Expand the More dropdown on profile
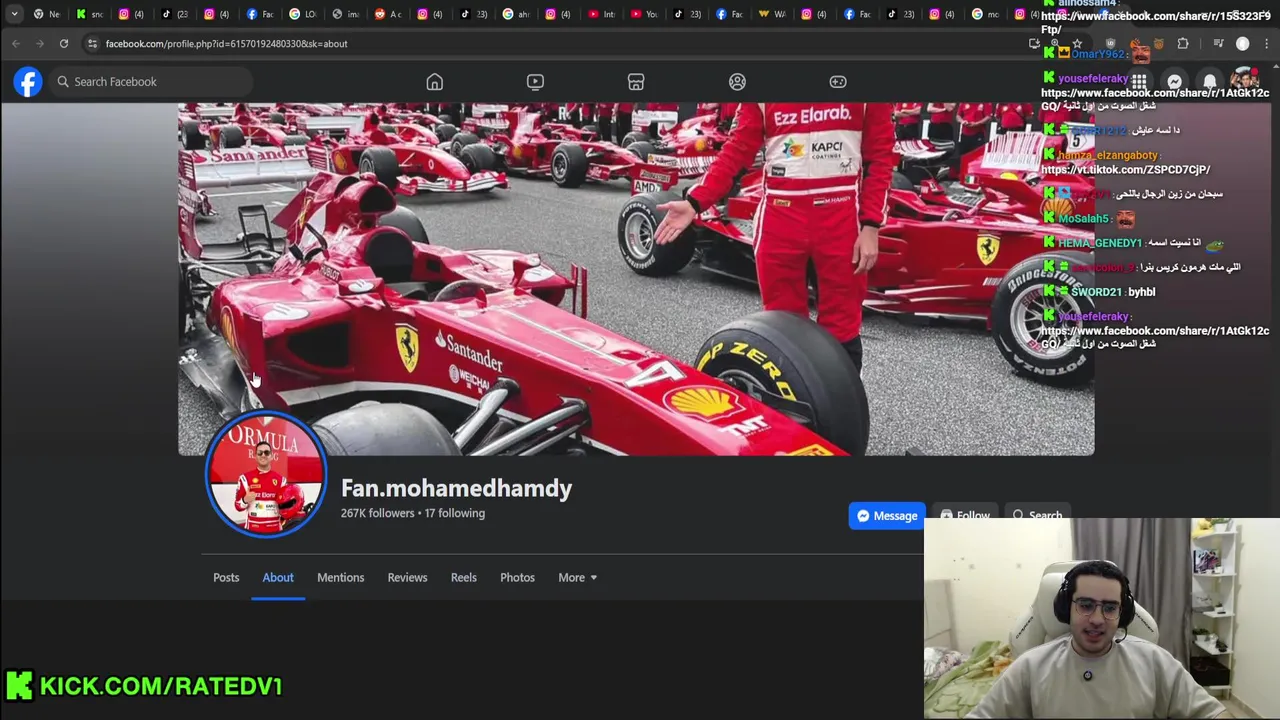Viewport: 1280px width, 720px height. pos(577,577)
